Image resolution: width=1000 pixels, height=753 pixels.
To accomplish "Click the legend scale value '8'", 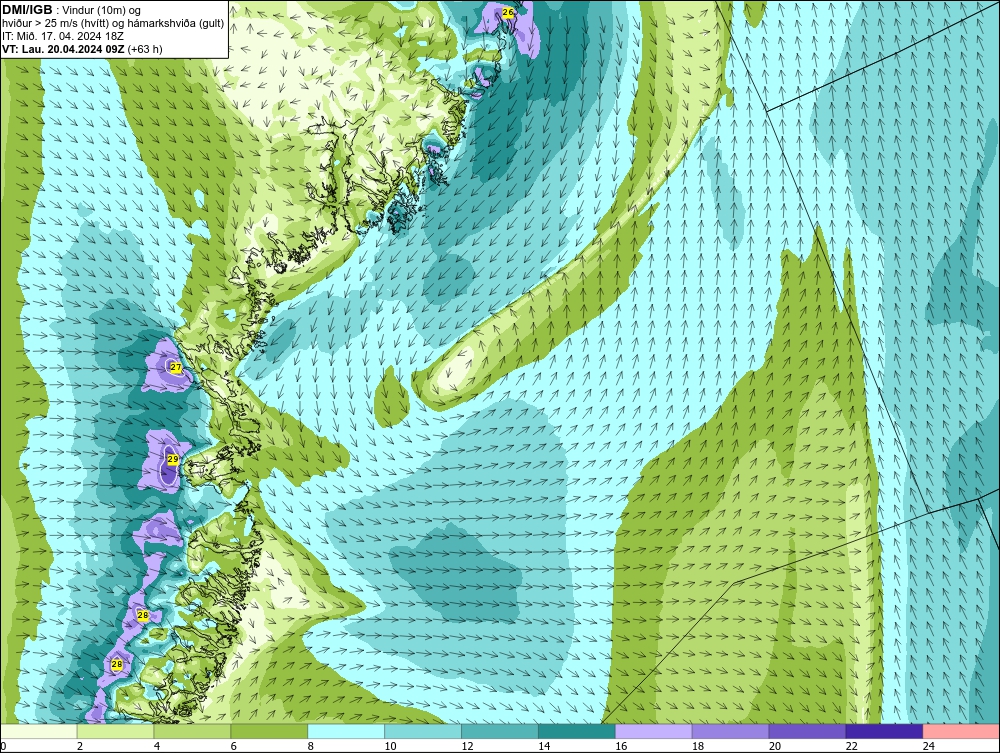I will pyautogui.click(x=311, y=746).
